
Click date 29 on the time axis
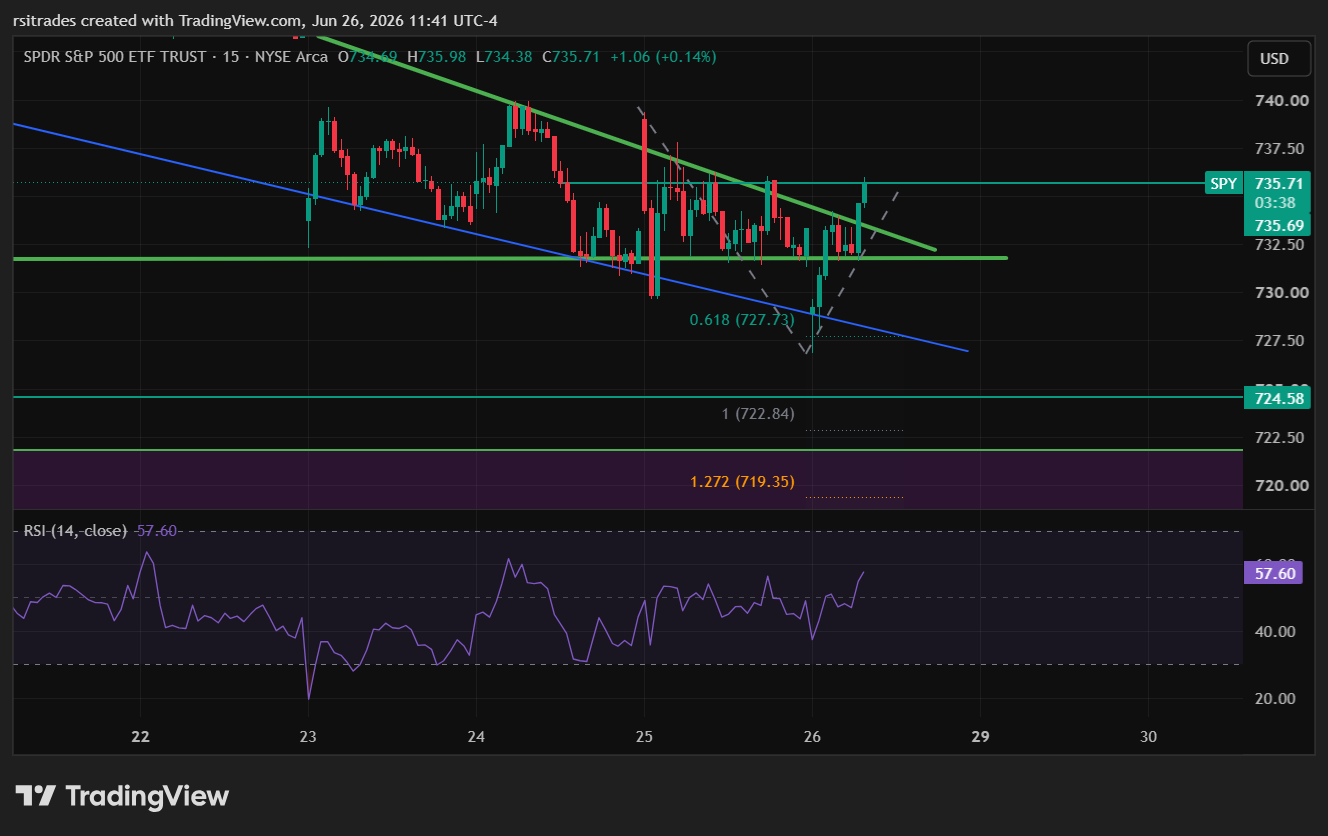(x=980, y=737)
